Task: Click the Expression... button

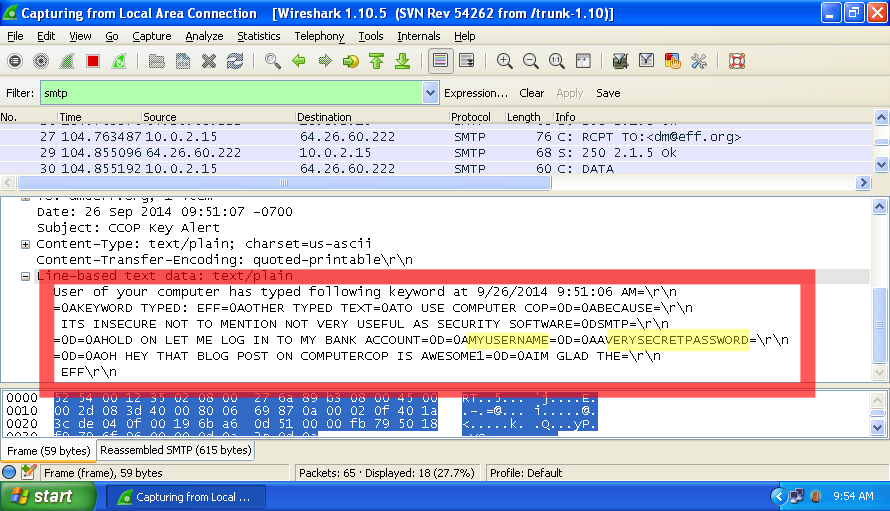Action: pyautogui.click(x=476, y=93)
